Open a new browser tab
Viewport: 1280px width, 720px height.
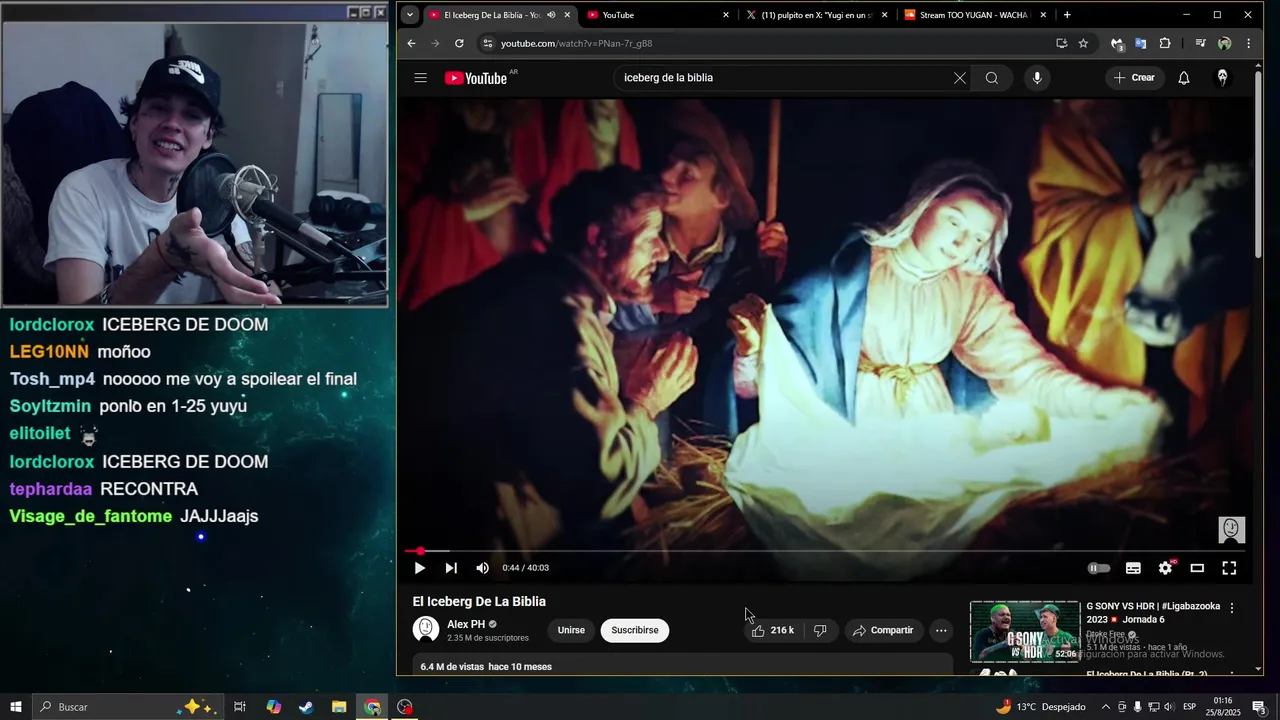pyautogui.click(x=1067, y=15)
